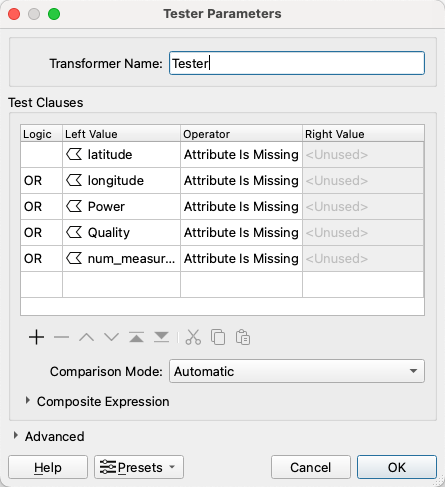Screen dimensions: 445x487
Task: Select the OR logic cell for num_measur...
Action: click(41, 258)
